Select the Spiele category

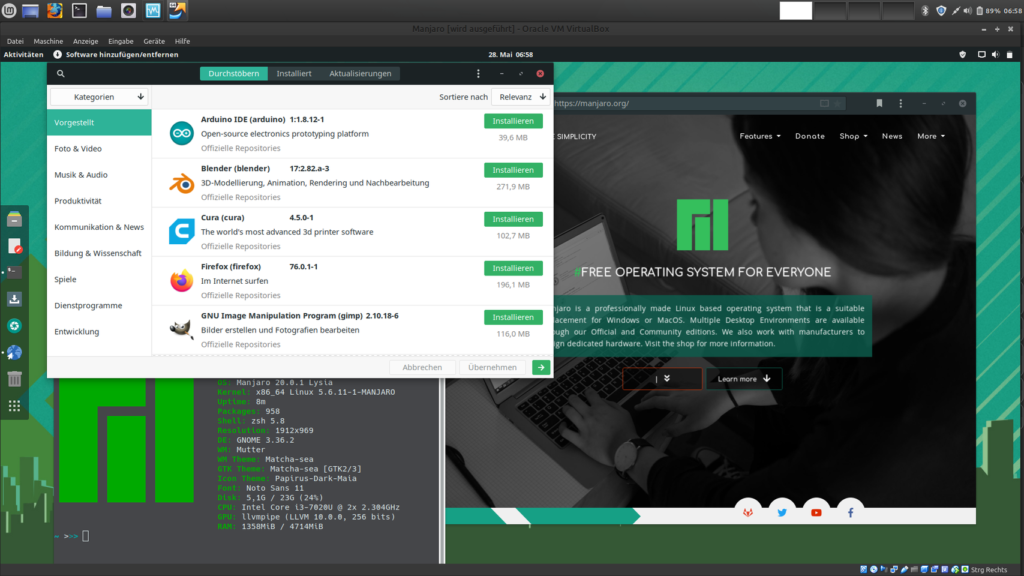(65, 280)
